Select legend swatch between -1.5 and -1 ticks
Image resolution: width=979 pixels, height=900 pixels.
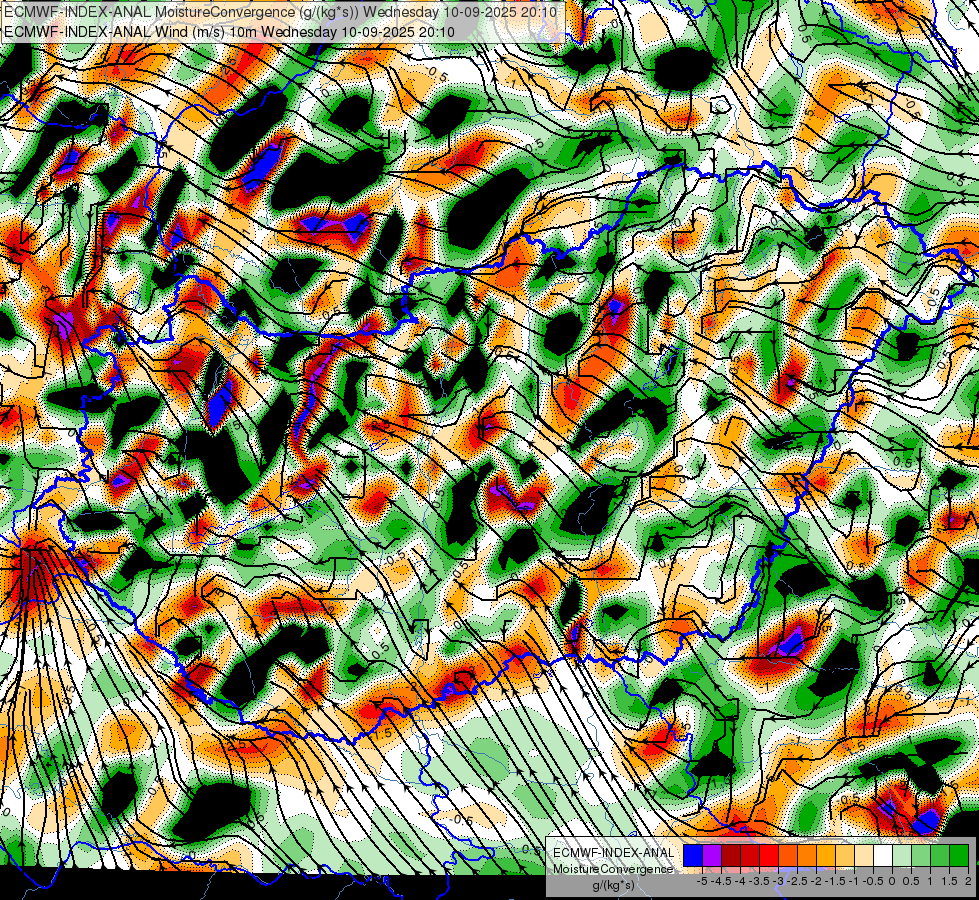[x=845, y=856]
